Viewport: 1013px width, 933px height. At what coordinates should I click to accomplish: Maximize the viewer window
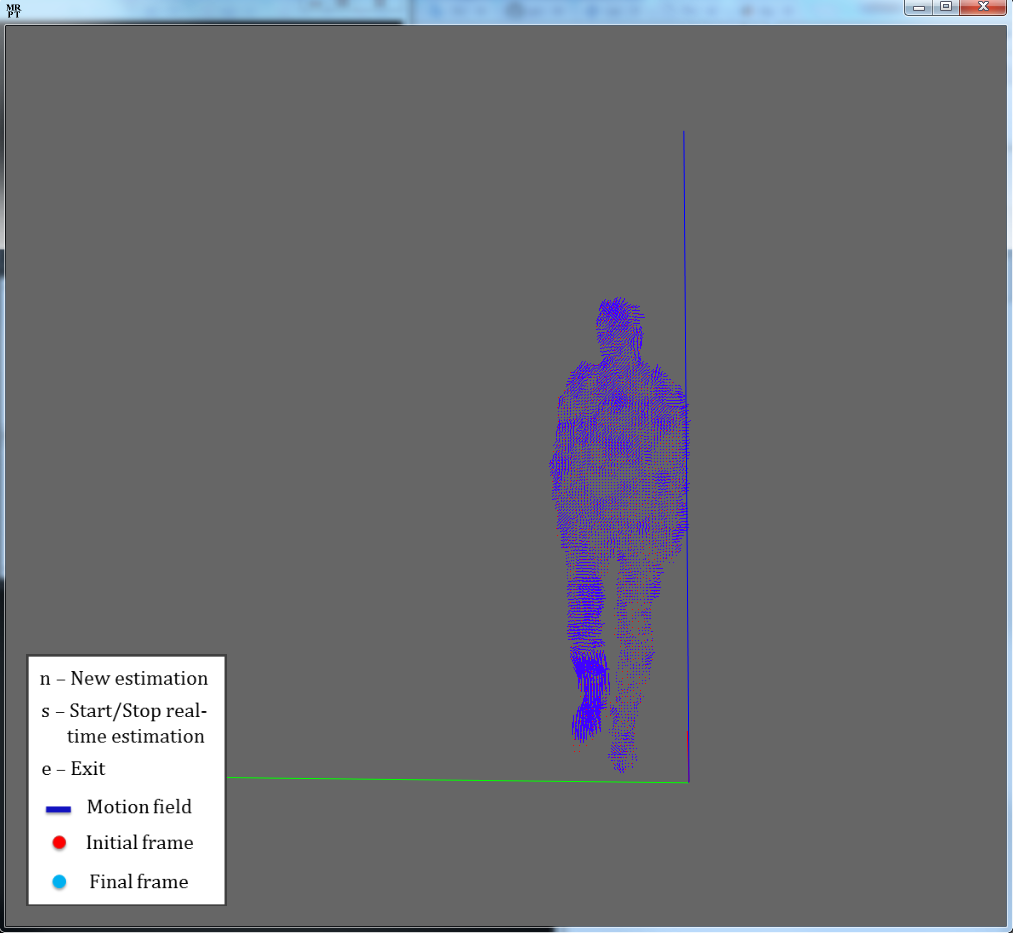point(945,7)
